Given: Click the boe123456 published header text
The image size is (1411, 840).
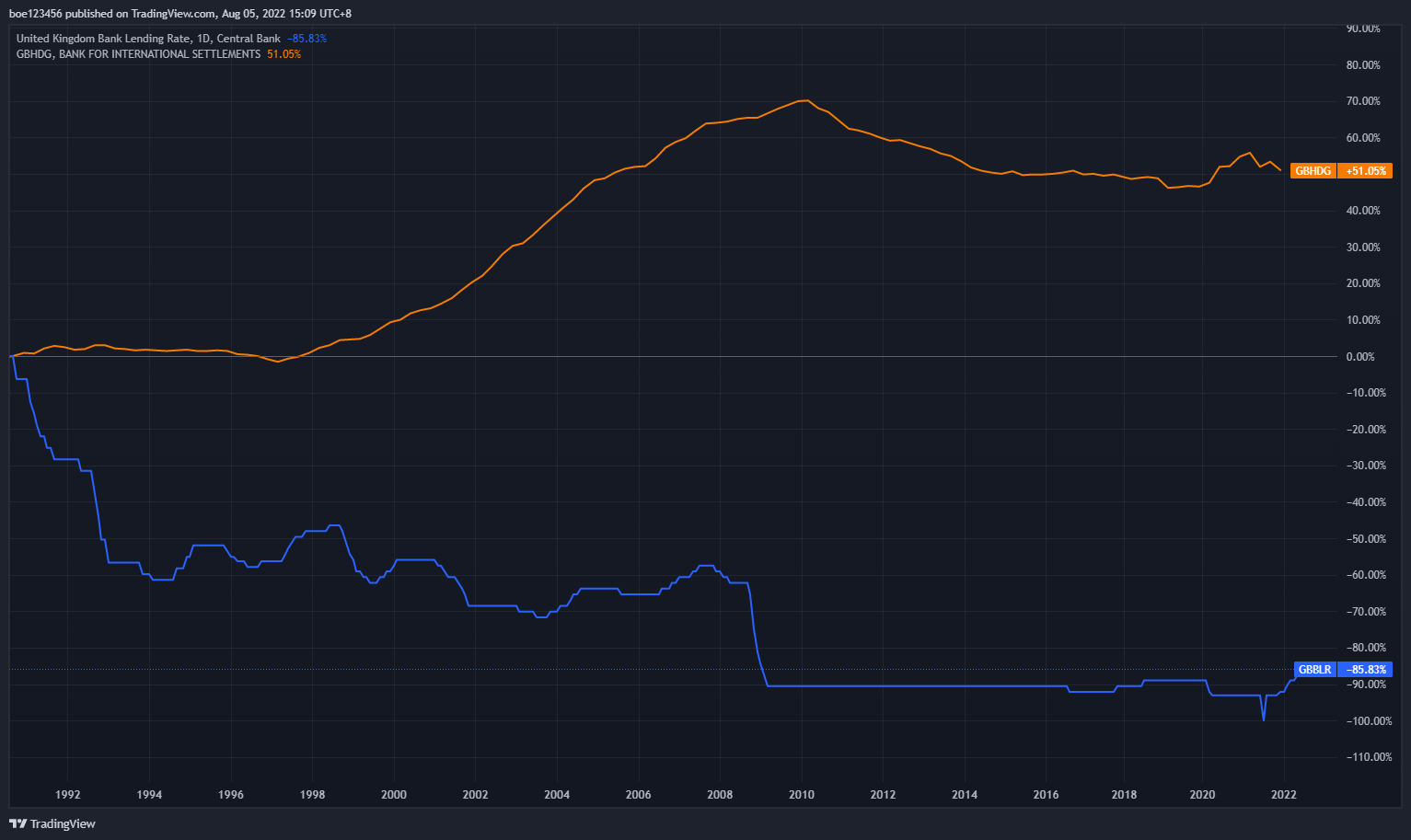Looking at the screenshot, I should pos(179,14).
